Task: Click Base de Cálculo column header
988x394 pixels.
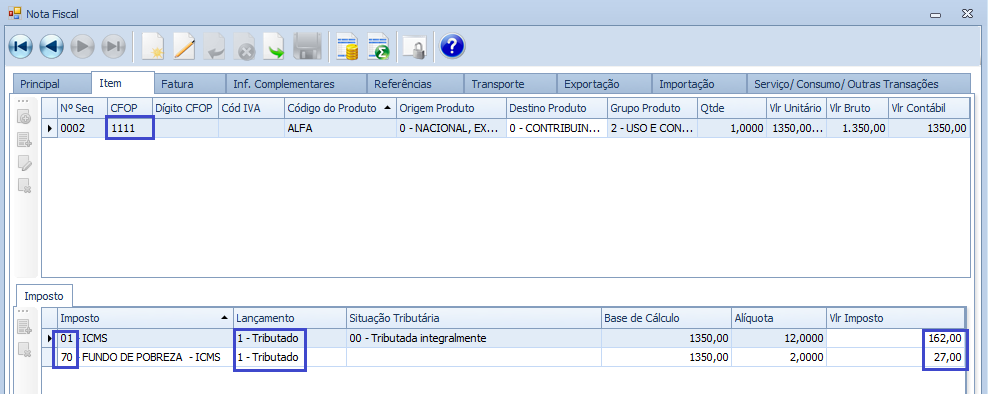Action: pos(667,318)
